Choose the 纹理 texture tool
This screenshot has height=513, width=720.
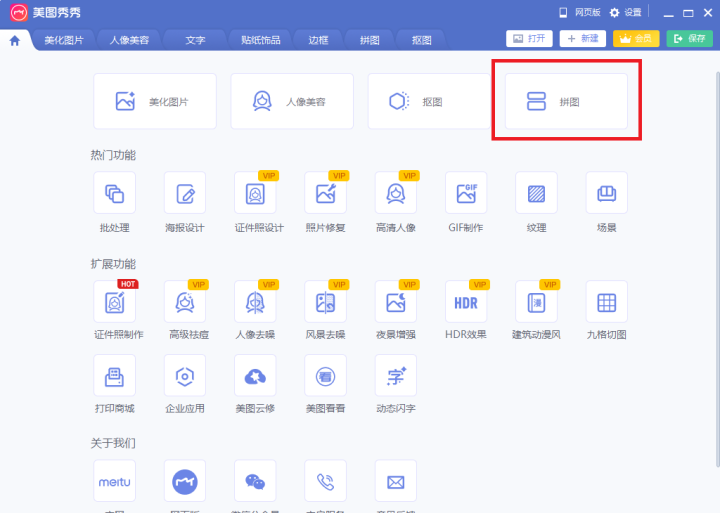pyautogui.click(x=536, y=193)
